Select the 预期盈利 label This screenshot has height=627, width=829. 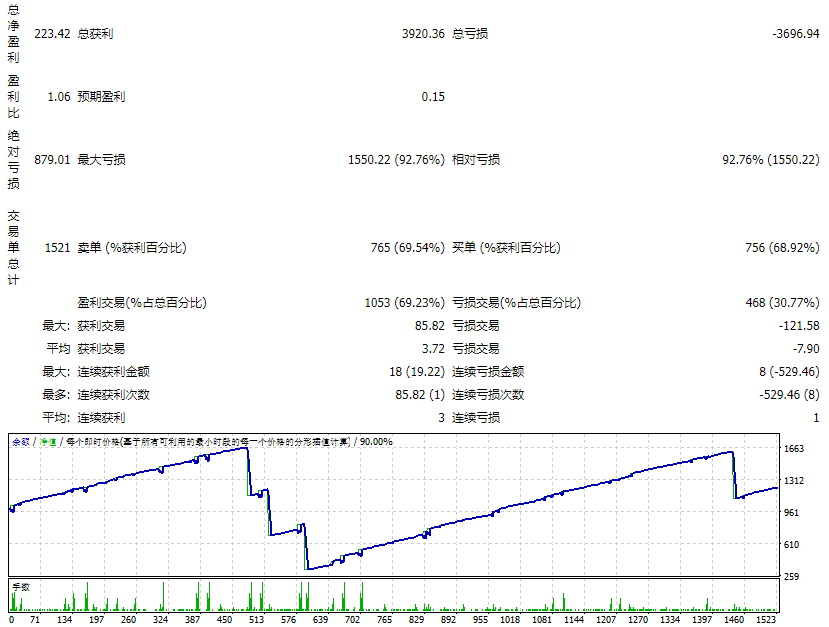click(x=102, y=97)
